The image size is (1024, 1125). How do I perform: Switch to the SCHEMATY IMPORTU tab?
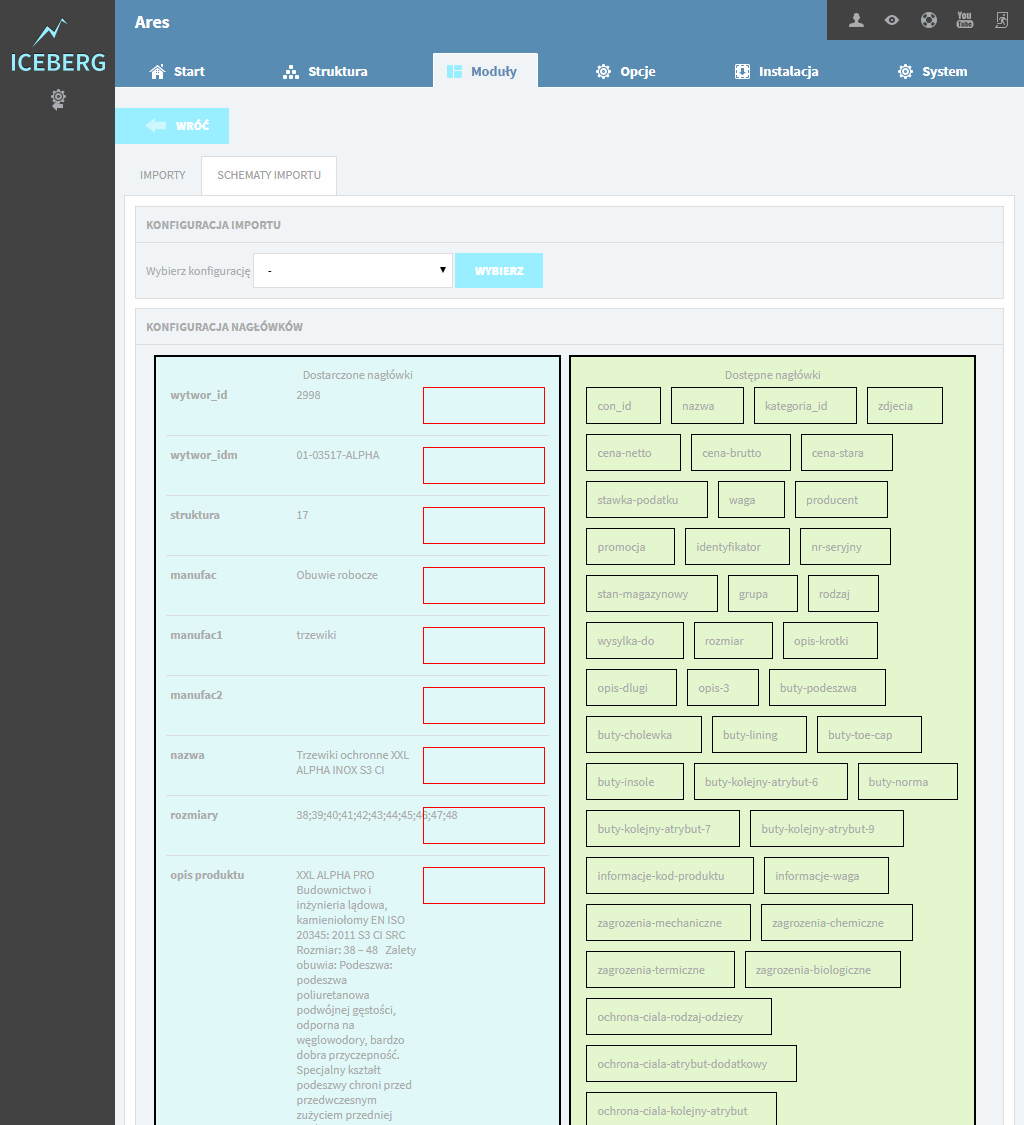pyautogui.click(x=269, y=175)
